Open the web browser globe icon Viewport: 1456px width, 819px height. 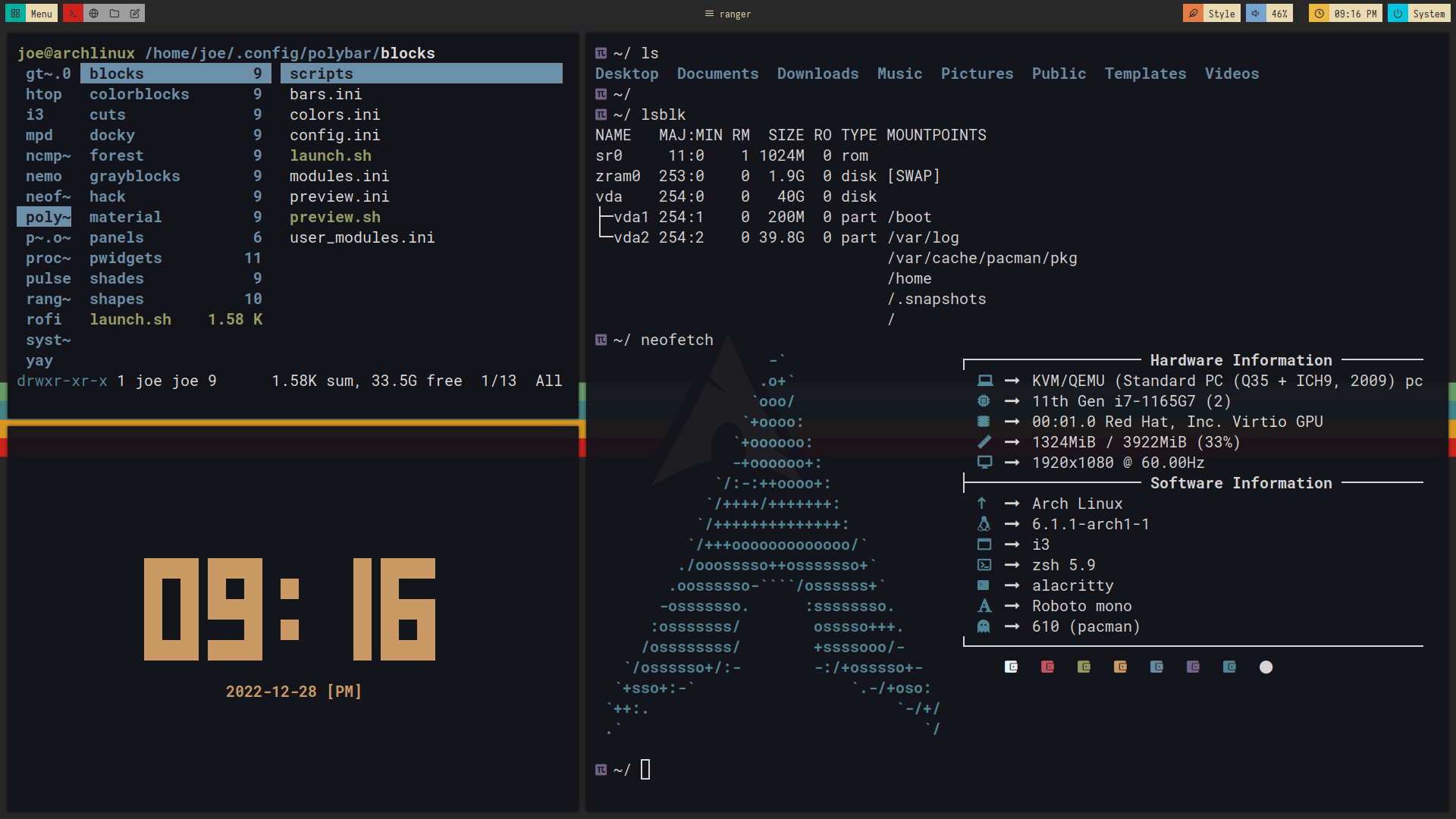pos(94,13)
